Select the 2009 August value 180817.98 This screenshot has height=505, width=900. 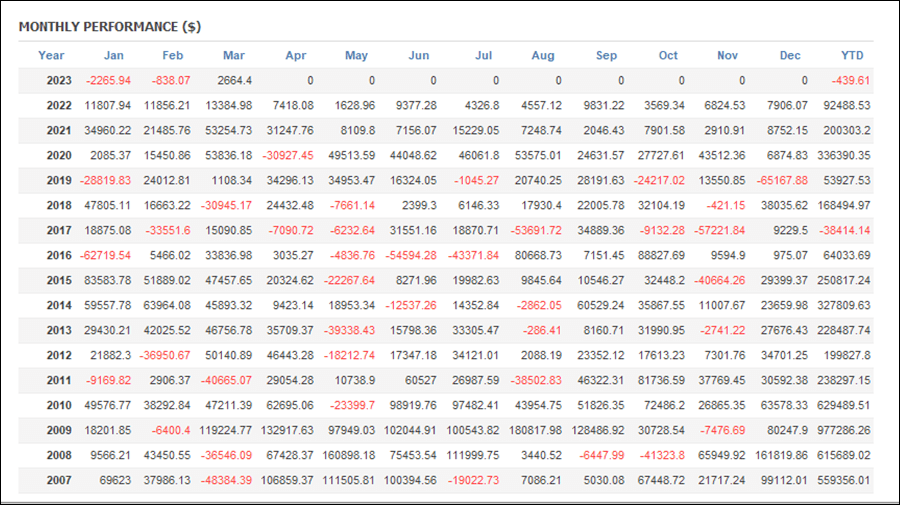pyautogui.click(x=535, y=430)
